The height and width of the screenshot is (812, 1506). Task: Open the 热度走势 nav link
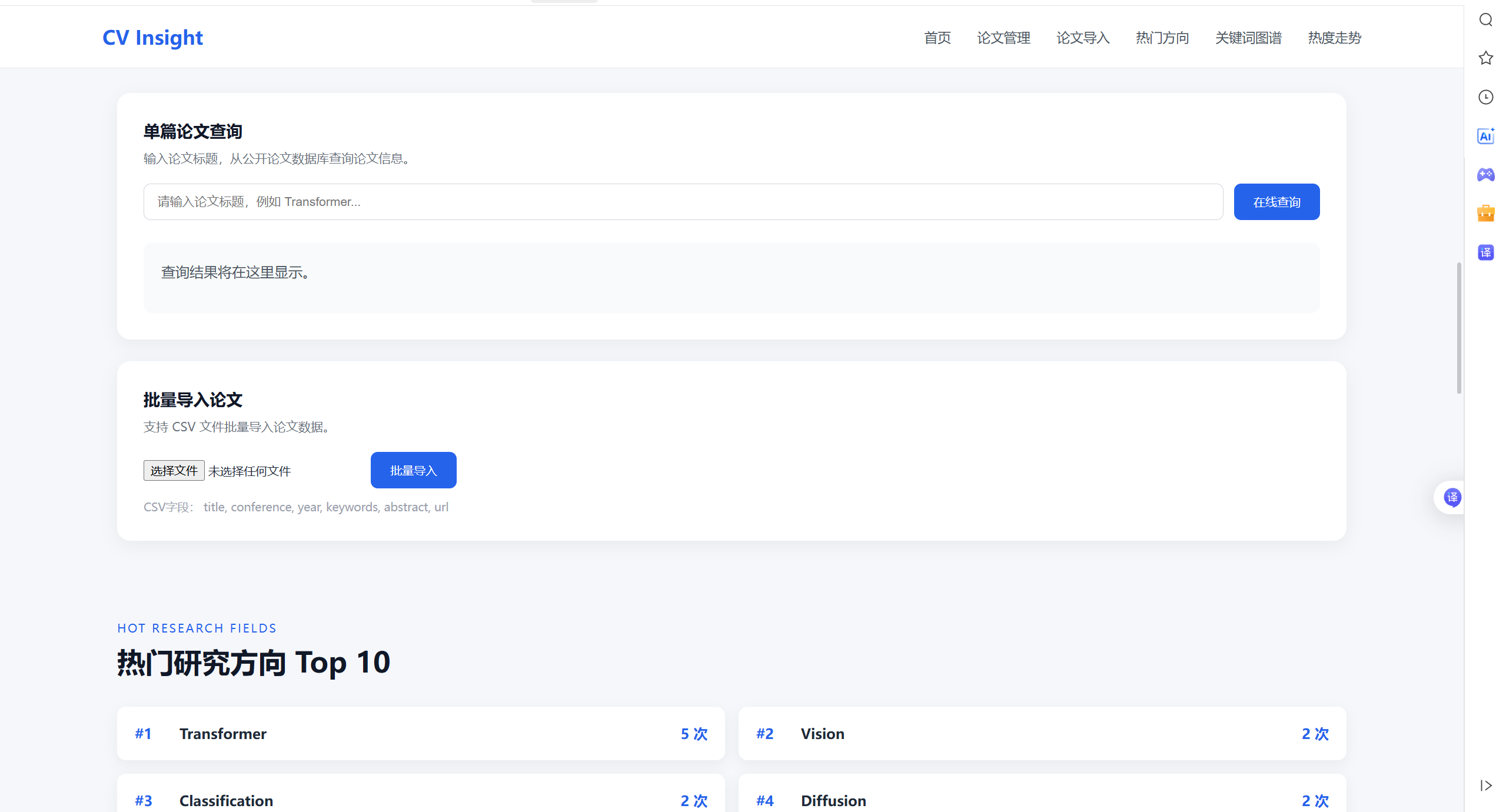pos(1334,38)
